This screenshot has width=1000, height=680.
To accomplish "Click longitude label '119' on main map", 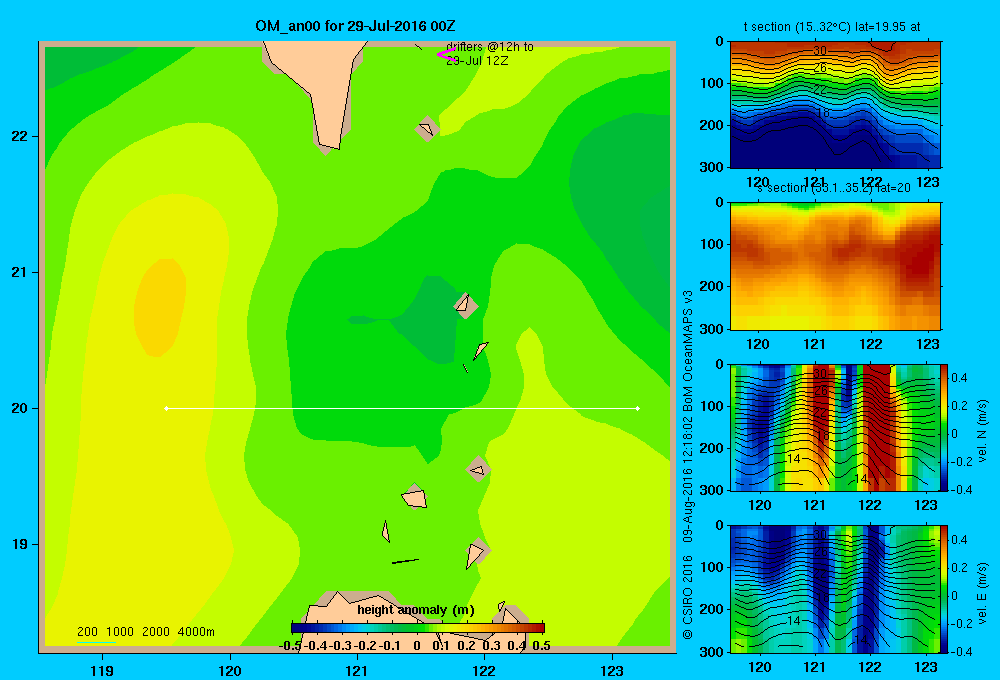I will pos(102,670).
